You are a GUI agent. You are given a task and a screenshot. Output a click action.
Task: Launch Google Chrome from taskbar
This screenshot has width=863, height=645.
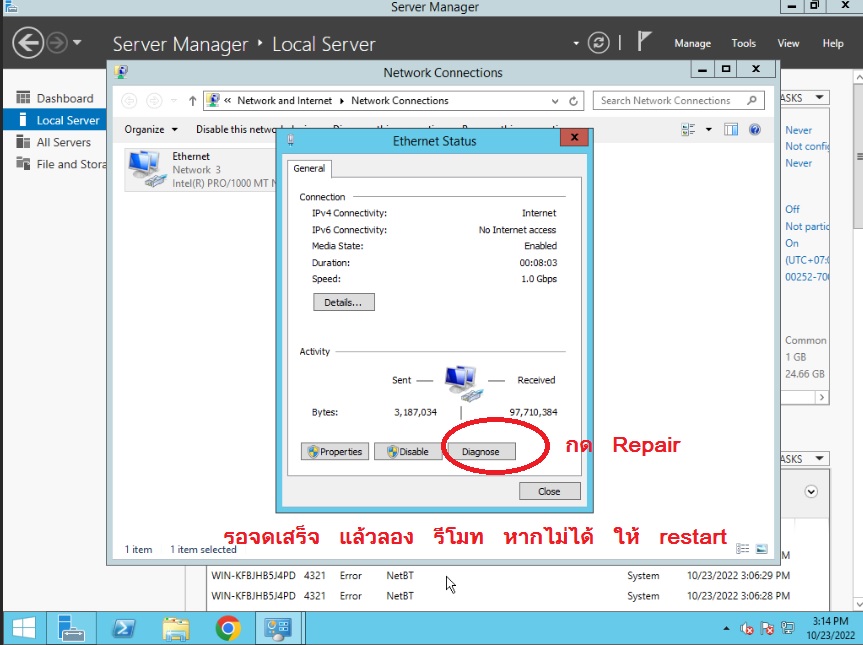228,628
